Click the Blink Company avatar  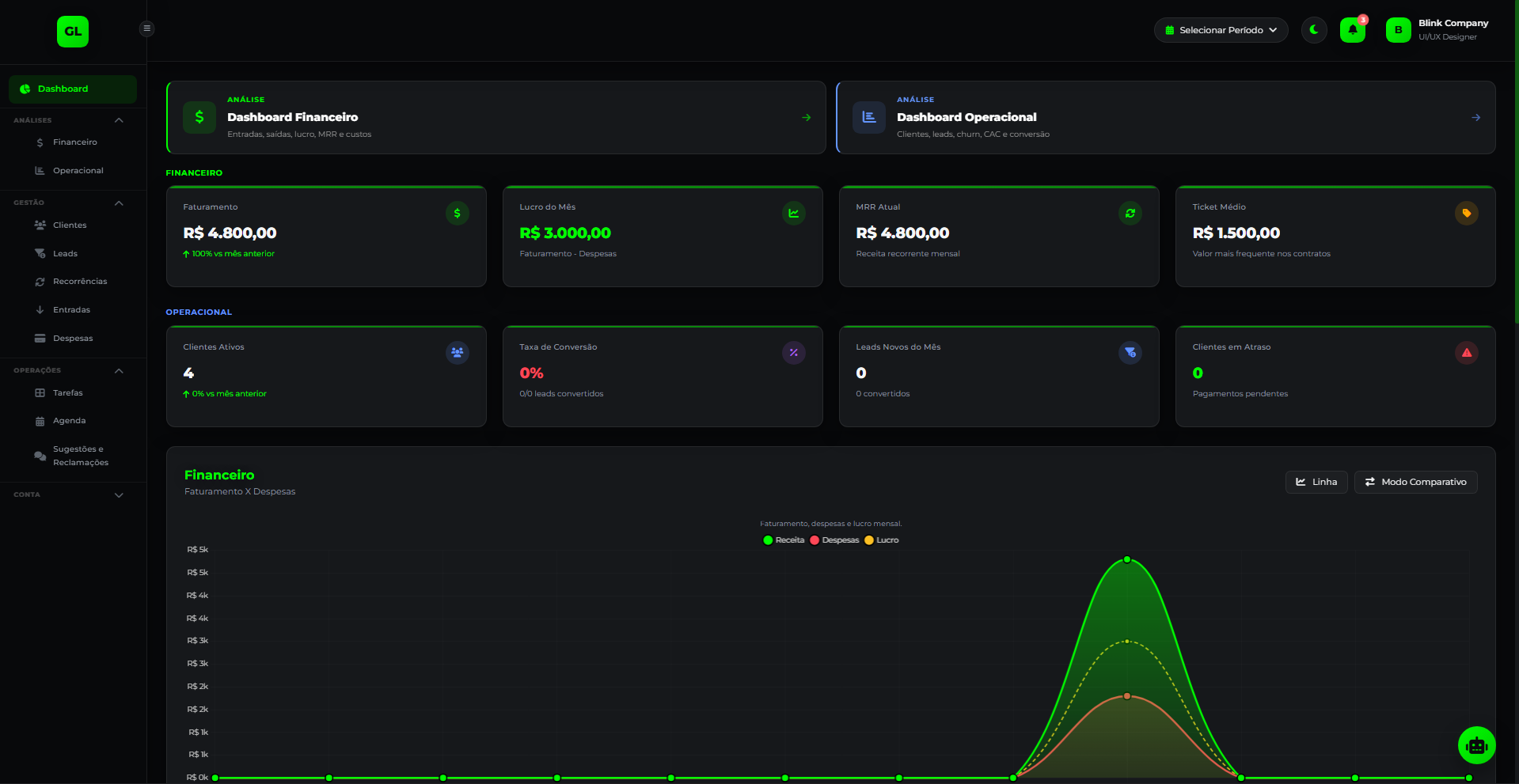click(x=1398, y=30)
